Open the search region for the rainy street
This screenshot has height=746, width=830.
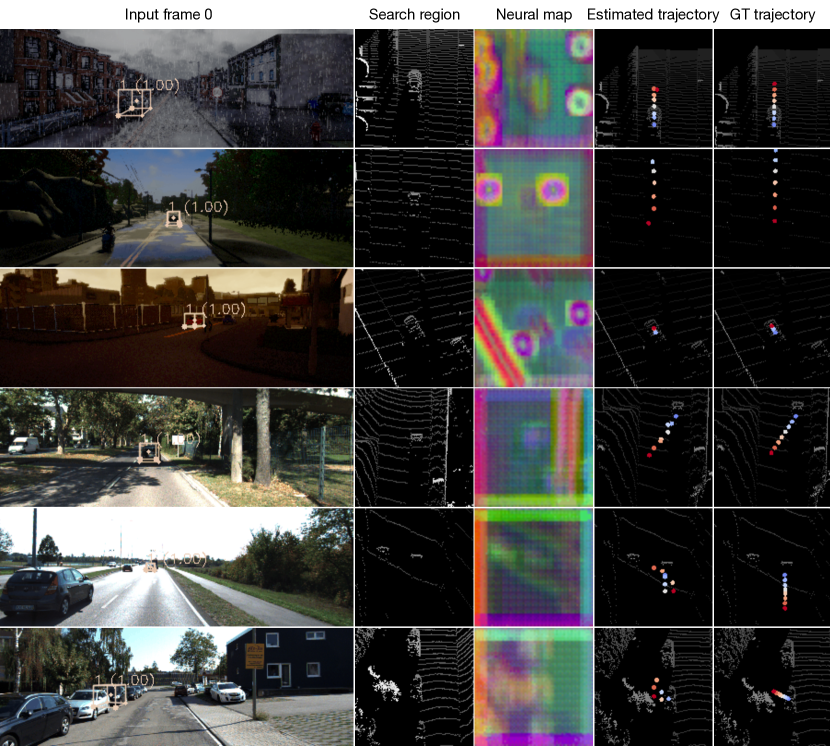click(x=414, y=88)
